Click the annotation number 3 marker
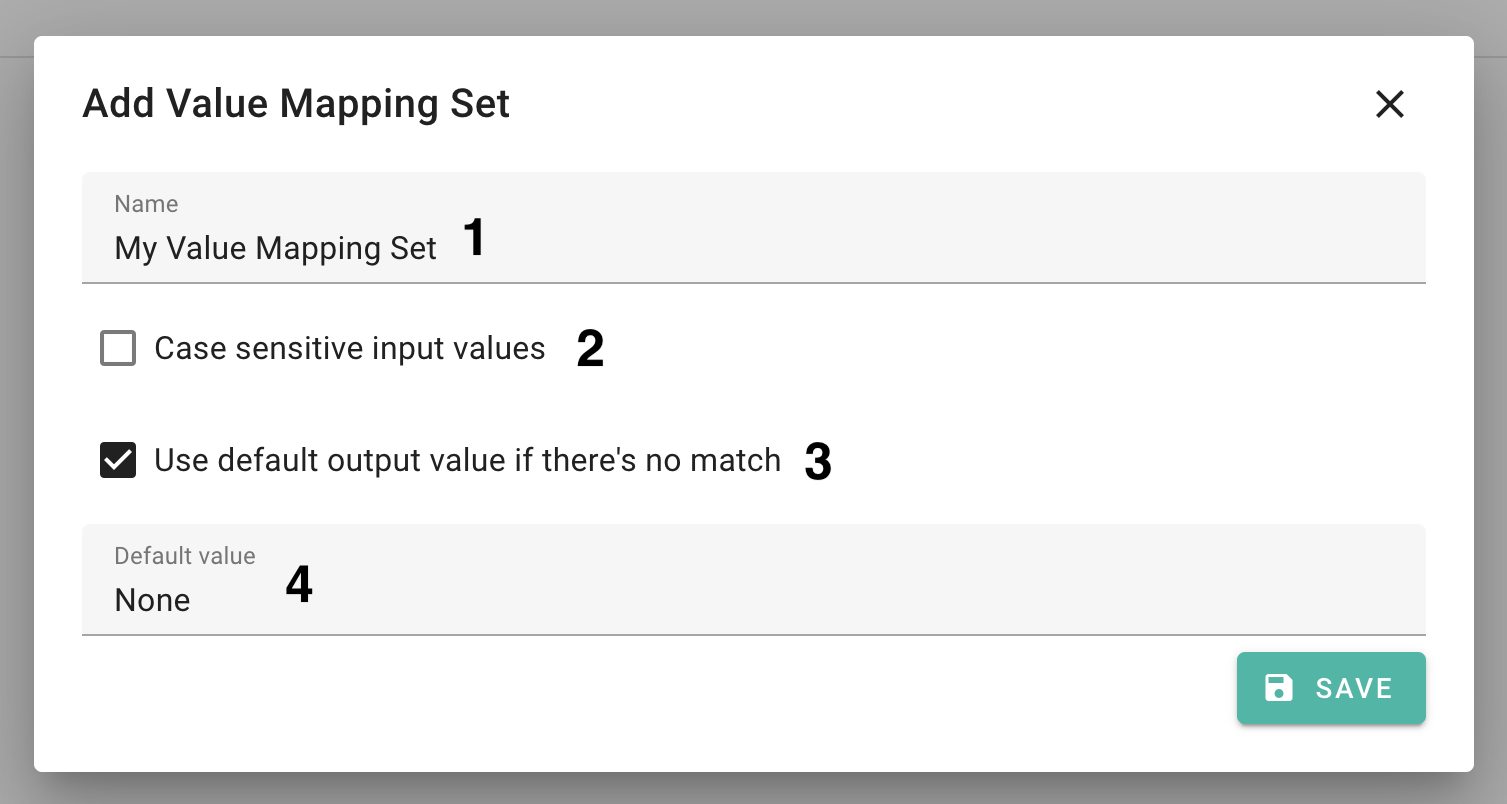Image resolution: width=1507 pixels, height=804 pixels. (818, 462)
